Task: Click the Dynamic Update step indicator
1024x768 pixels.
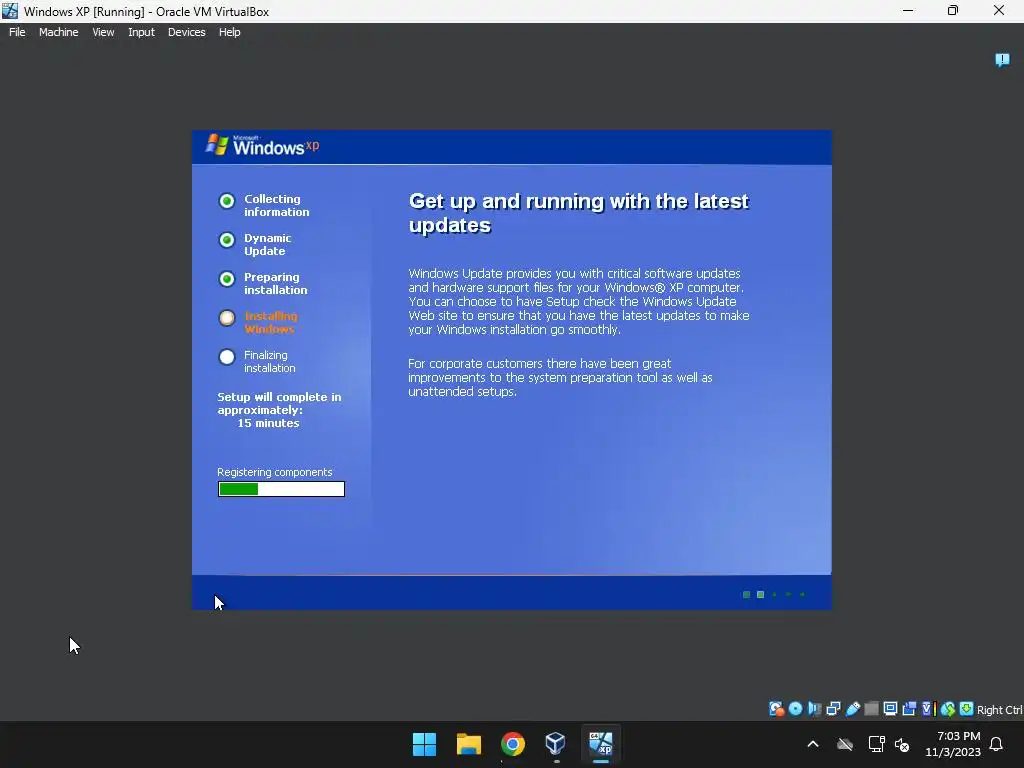Action: tap(227, 240)
